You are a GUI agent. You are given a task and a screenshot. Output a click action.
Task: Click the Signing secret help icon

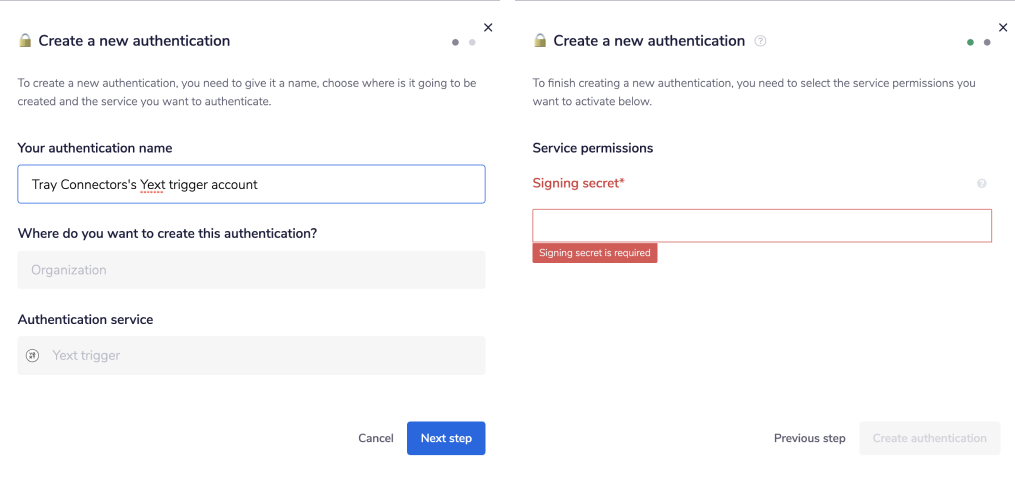(x=981, y=183)
